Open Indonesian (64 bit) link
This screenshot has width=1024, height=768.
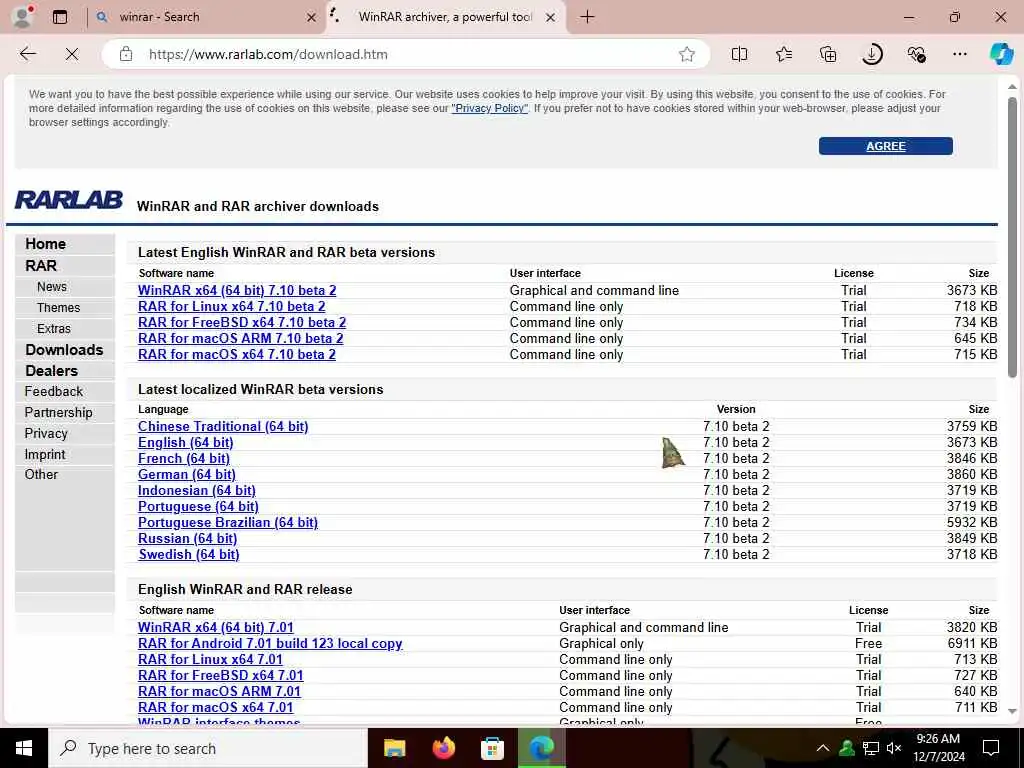197,490
